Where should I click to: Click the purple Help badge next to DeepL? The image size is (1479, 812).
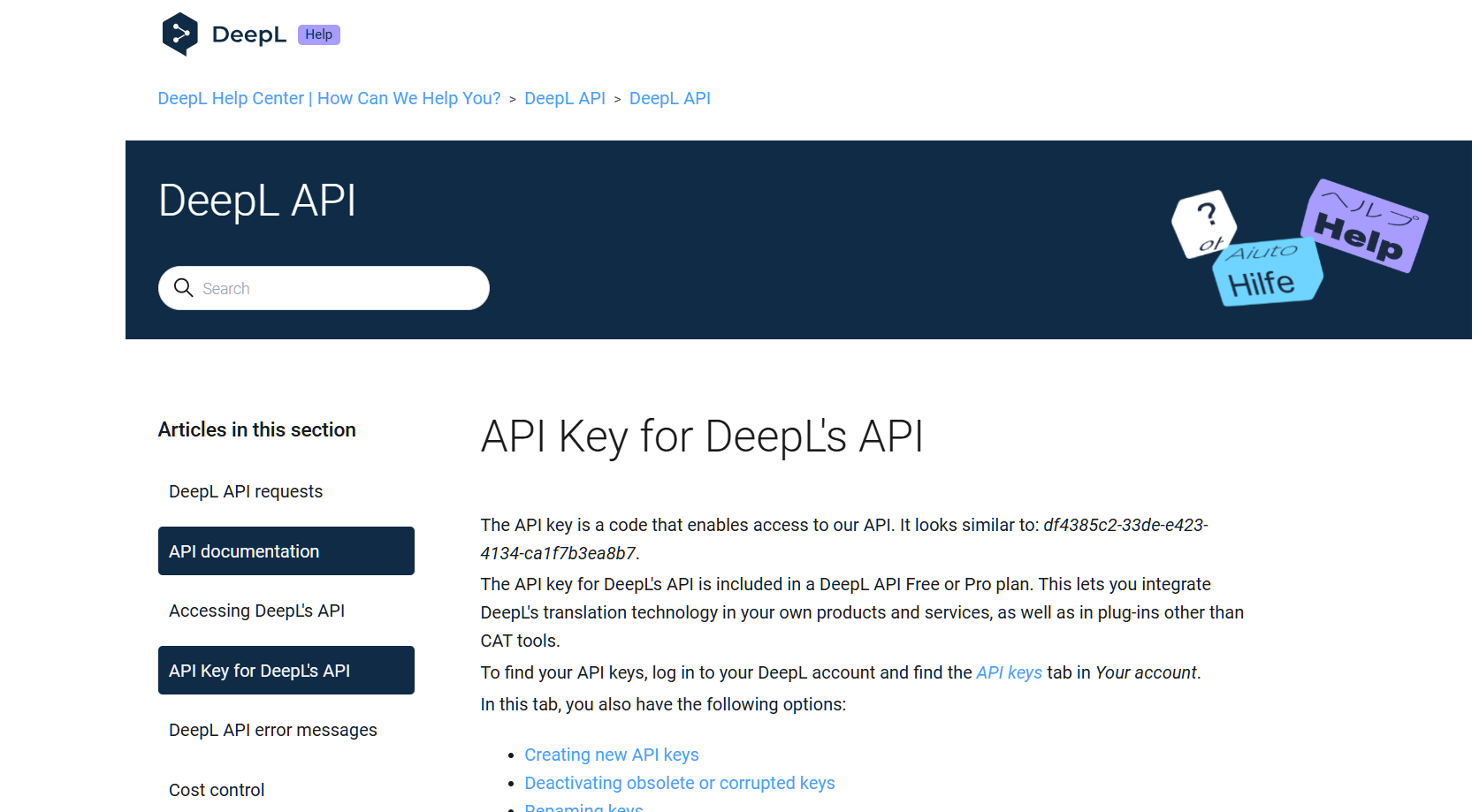[x=319, y=34]
